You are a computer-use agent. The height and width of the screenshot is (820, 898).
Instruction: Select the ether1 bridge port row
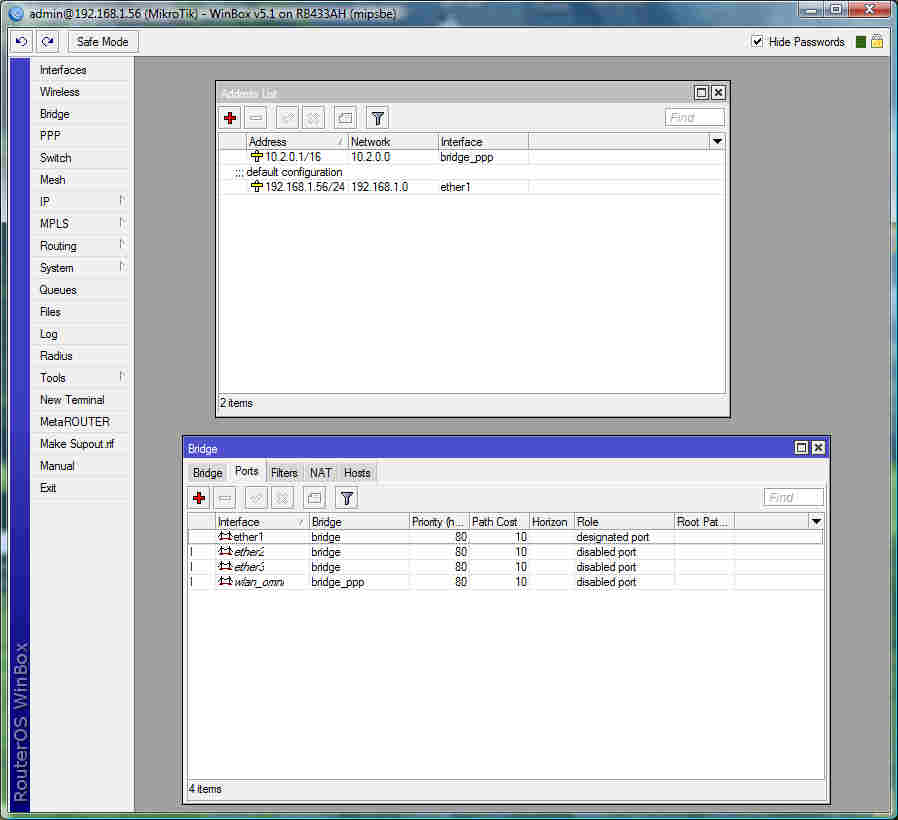[506, 537]
